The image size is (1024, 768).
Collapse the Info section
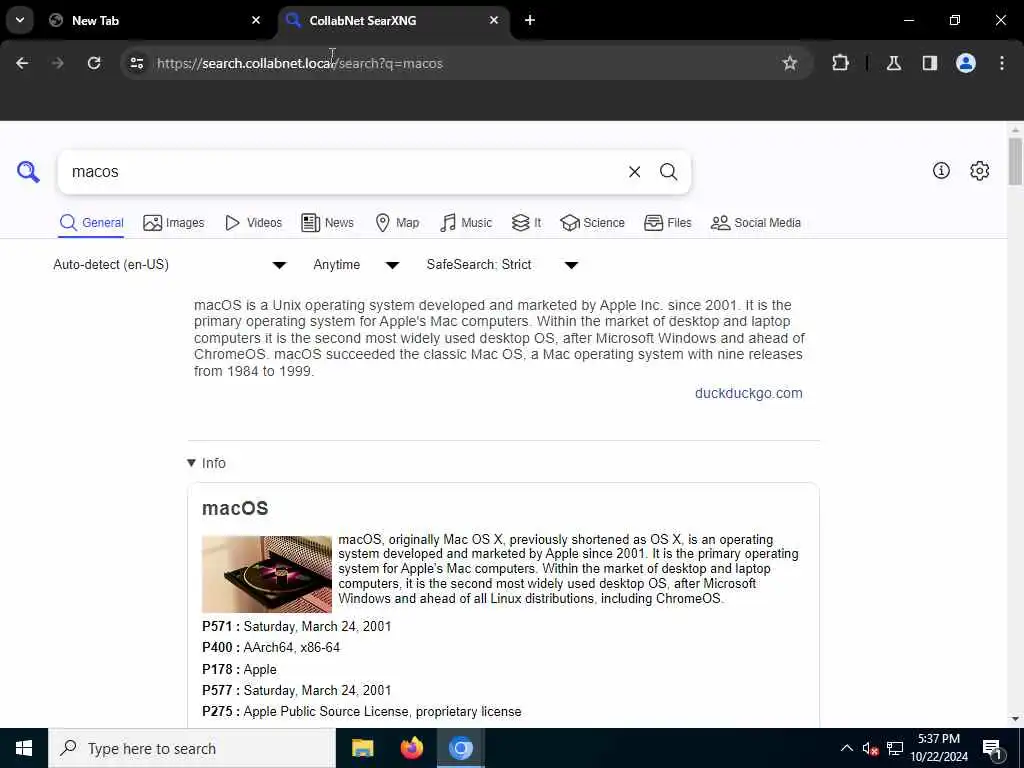pos(206,463)
